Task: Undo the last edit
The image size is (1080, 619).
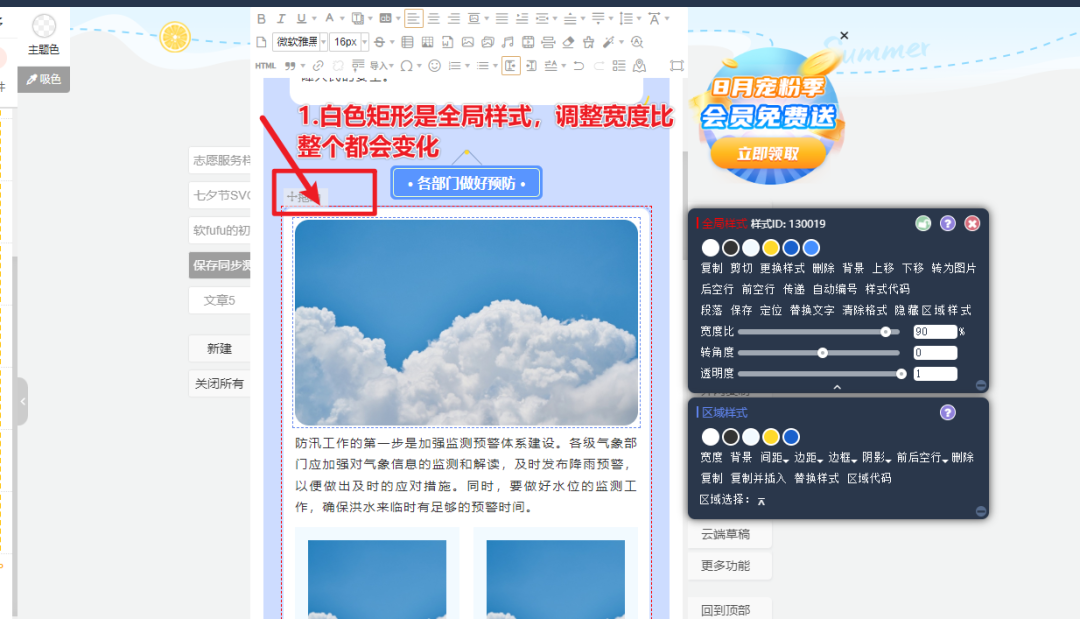Action: tap(579, 66)
